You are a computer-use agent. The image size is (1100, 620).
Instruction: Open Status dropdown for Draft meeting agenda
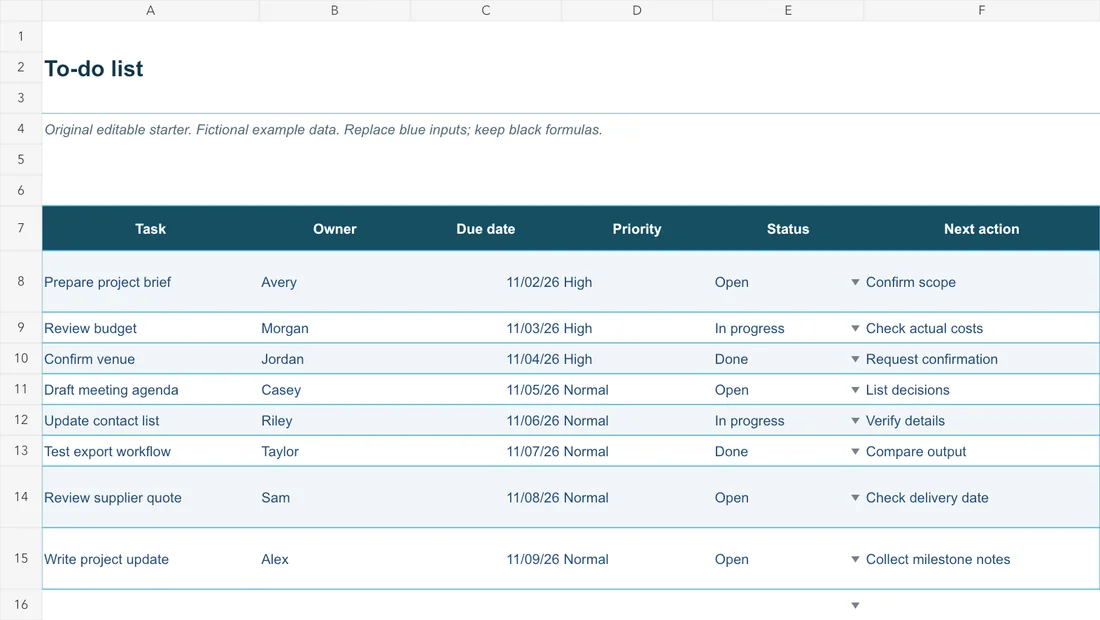[855, 390]
